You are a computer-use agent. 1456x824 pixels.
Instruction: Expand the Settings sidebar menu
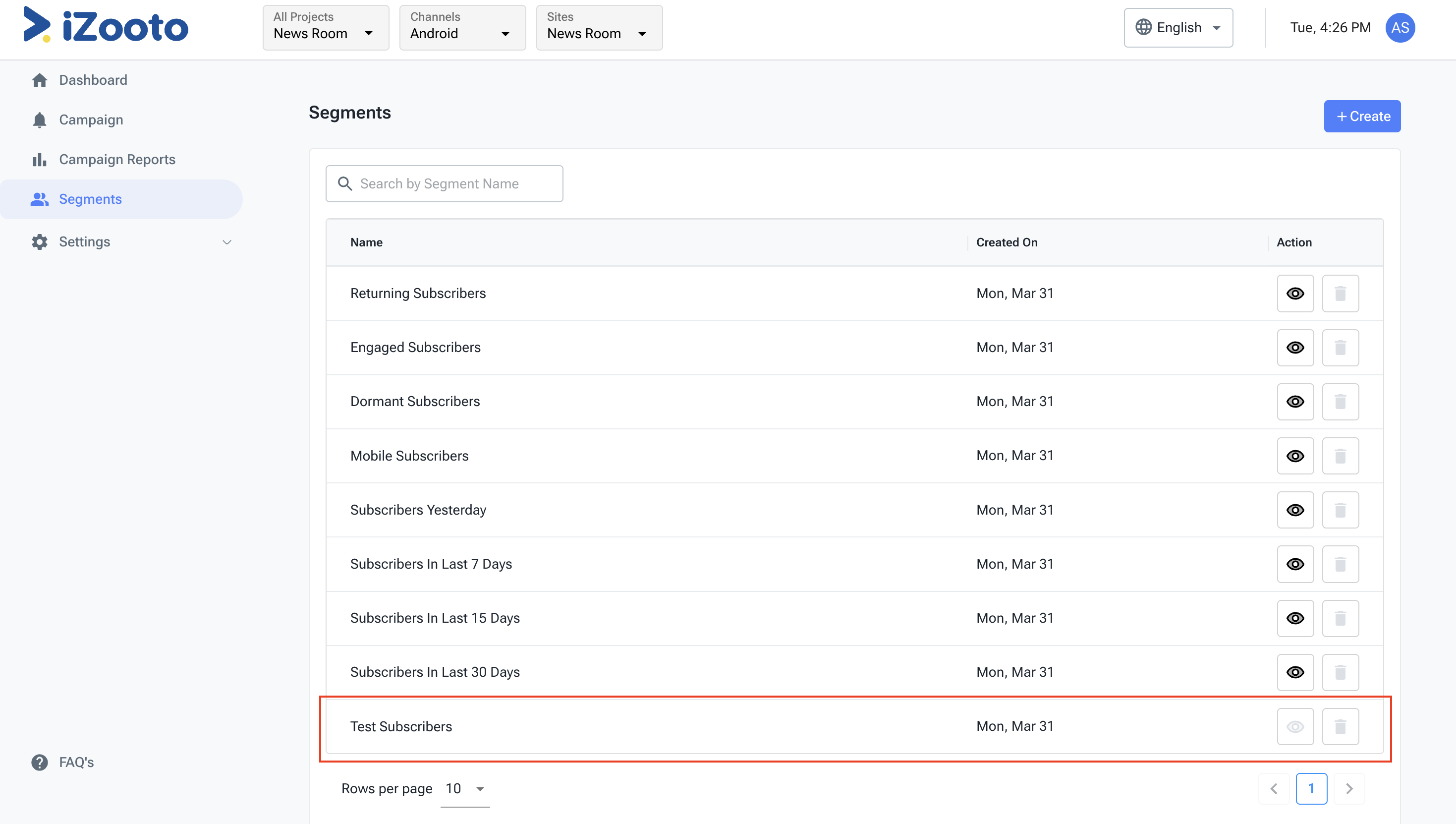click(x=130, y=241)
